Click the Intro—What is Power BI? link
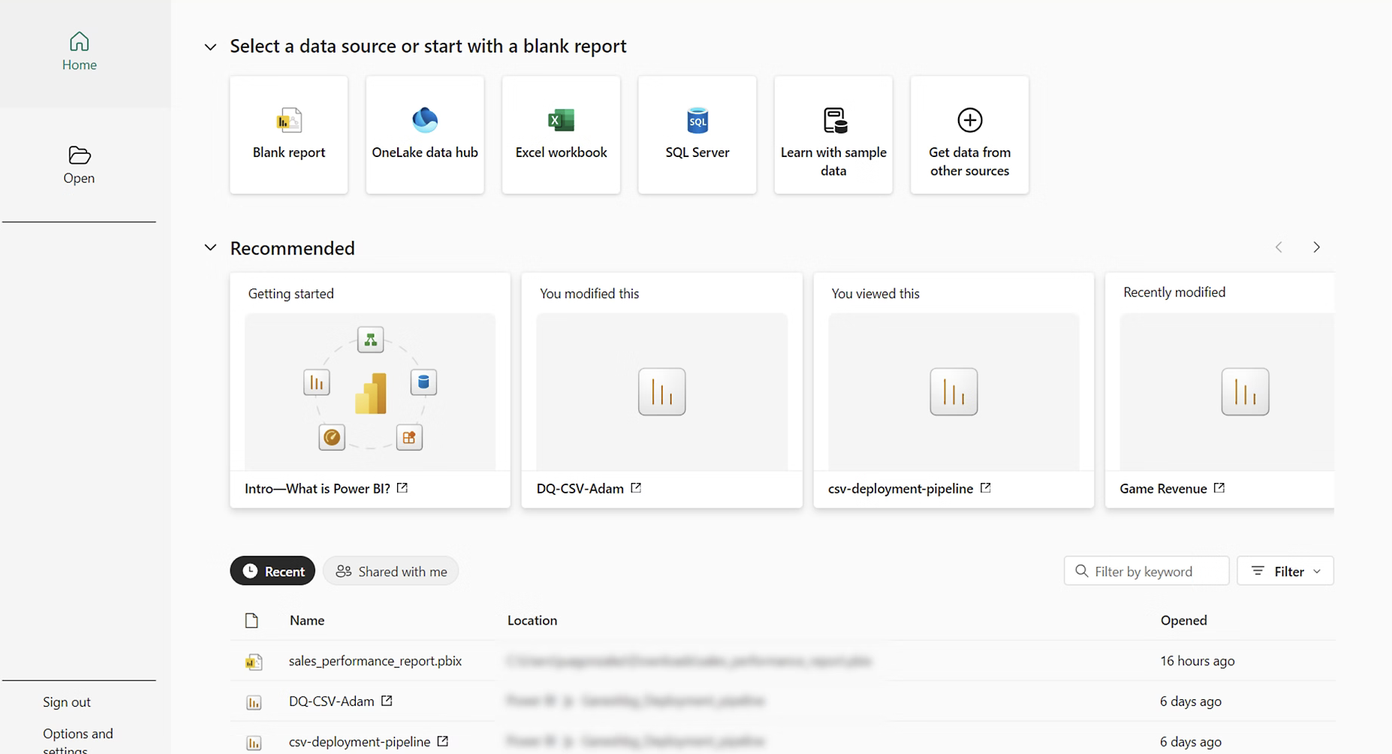 point(317,488)
